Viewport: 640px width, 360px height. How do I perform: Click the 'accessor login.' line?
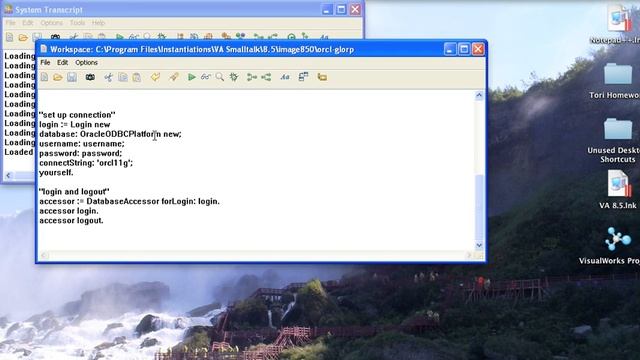point(69,211)
